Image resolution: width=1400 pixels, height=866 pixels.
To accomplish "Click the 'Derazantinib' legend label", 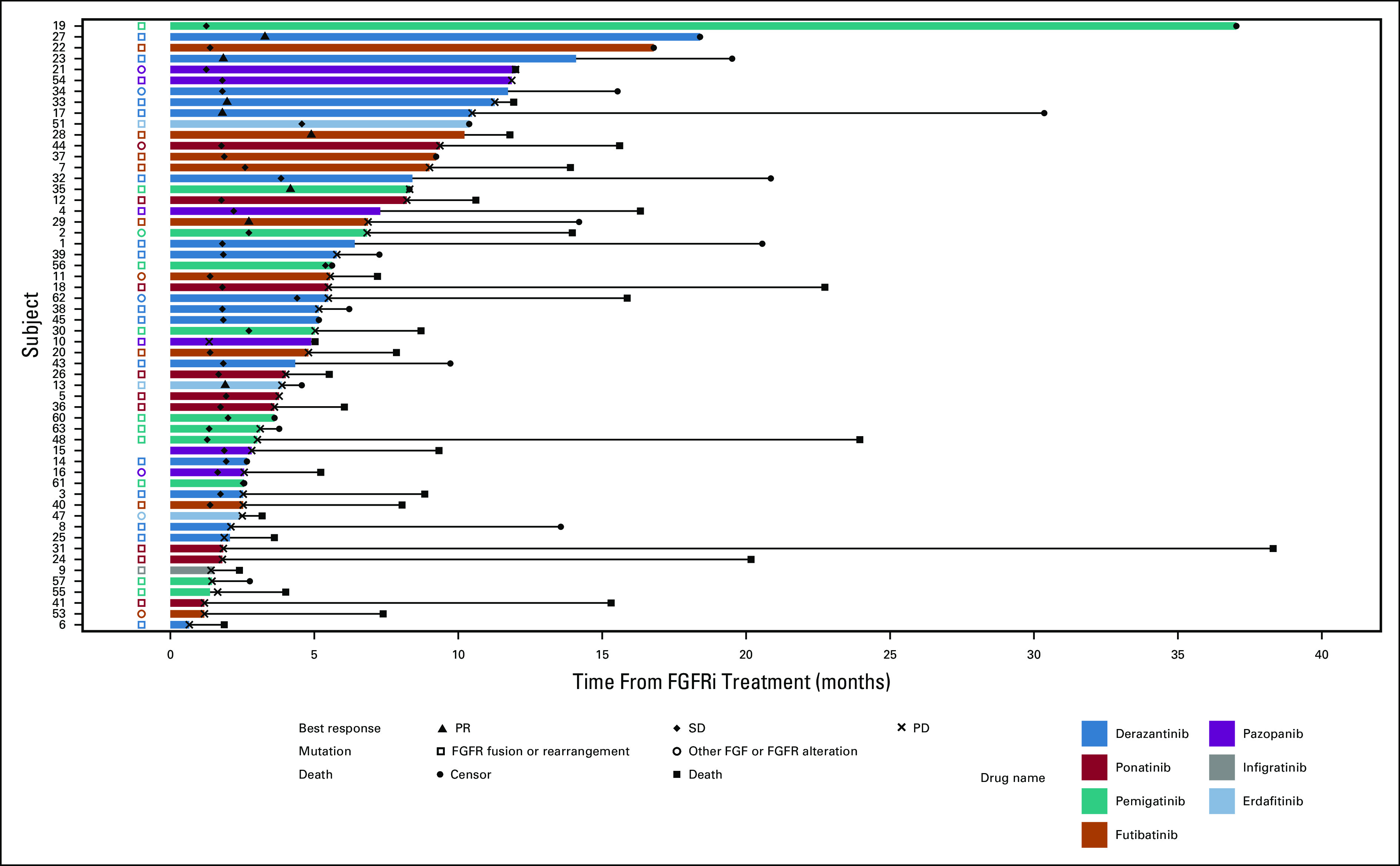I will click(1152, 734).
